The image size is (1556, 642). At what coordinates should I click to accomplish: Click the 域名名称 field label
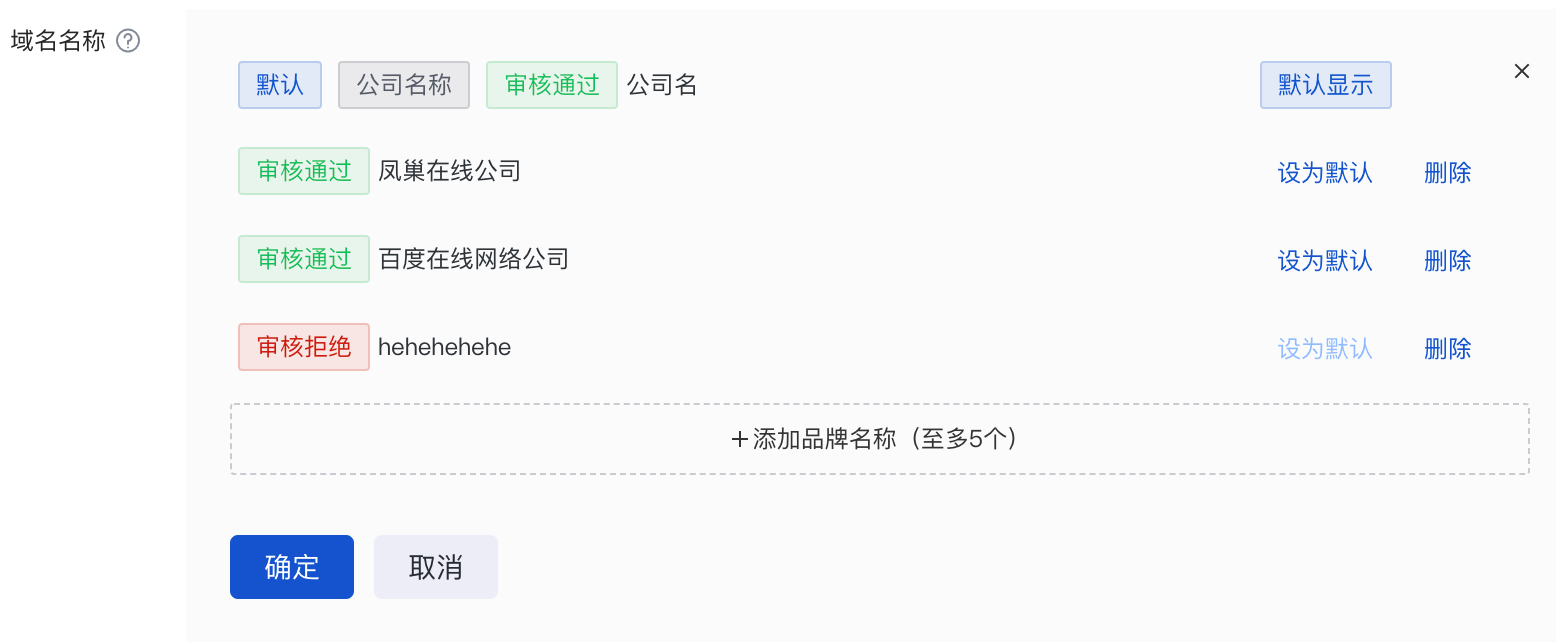coord(58,41)
